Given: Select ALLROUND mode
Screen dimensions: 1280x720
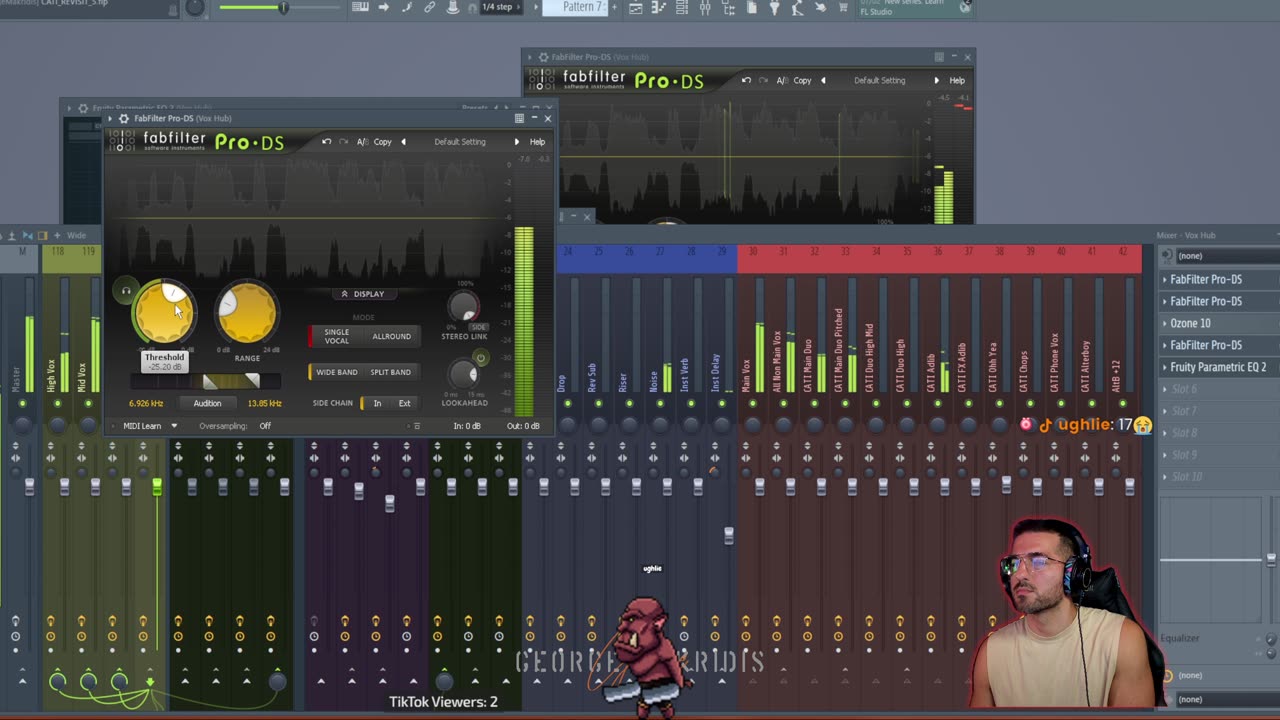Looking at the screenshot, I should [391, 336].
